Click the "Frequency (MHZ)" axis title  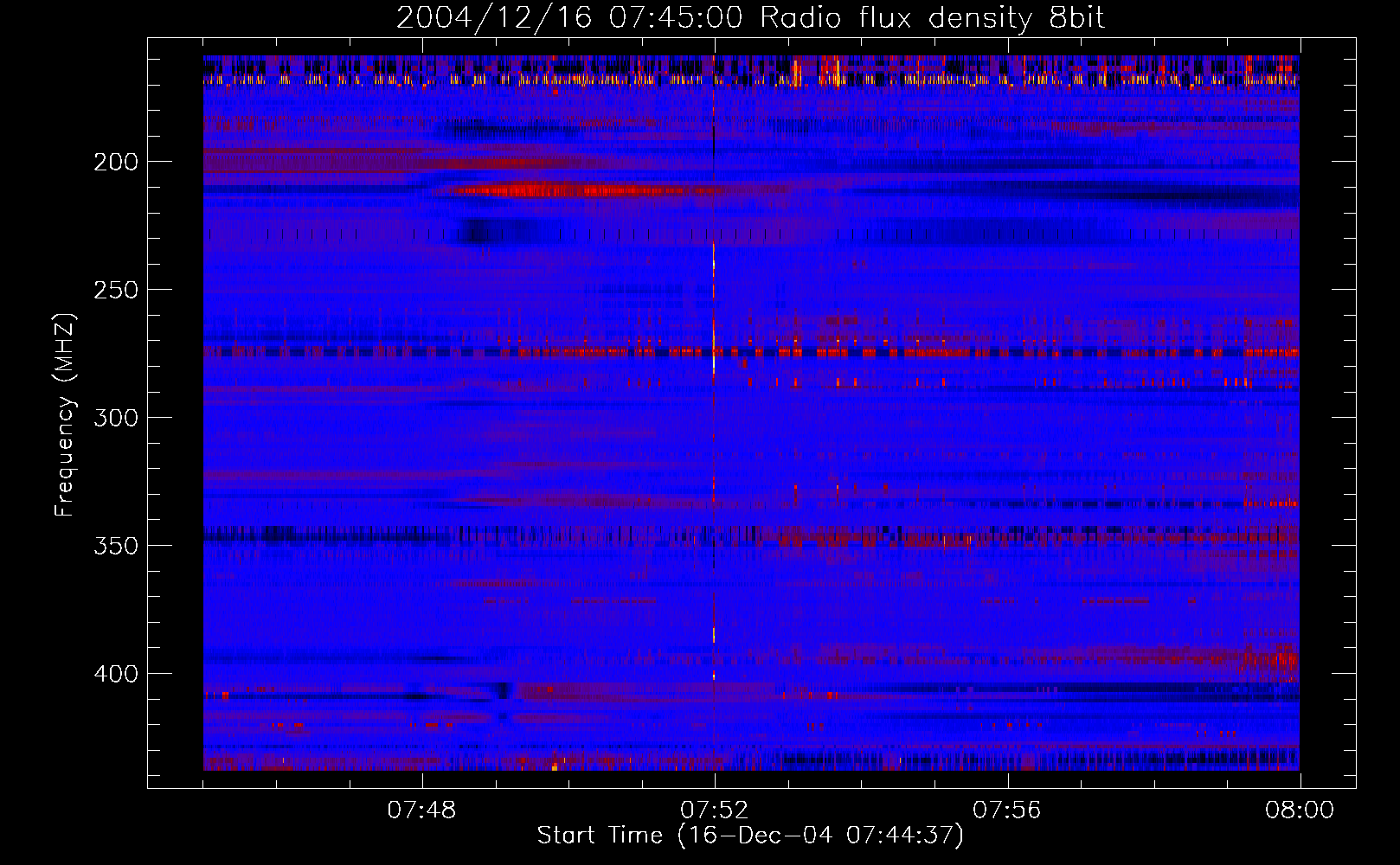(65, 414)
